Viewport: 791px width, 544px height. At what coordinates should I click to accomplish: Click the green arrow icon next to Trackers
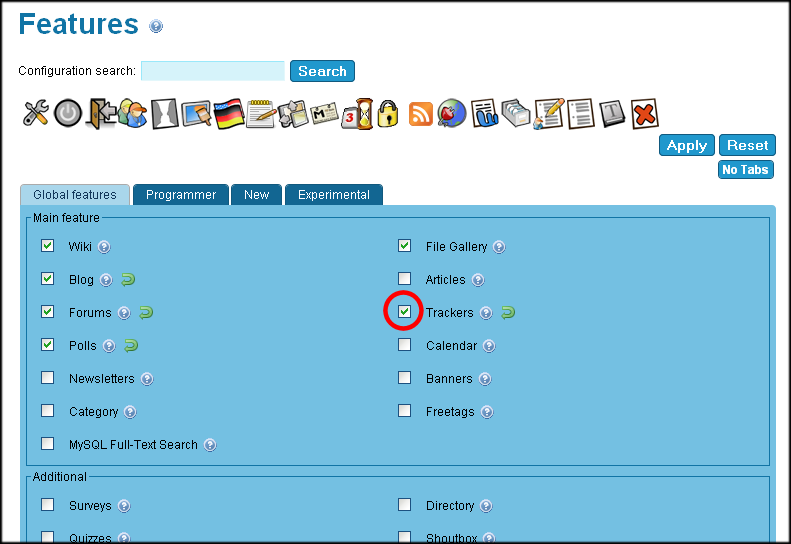click(508, 313)
